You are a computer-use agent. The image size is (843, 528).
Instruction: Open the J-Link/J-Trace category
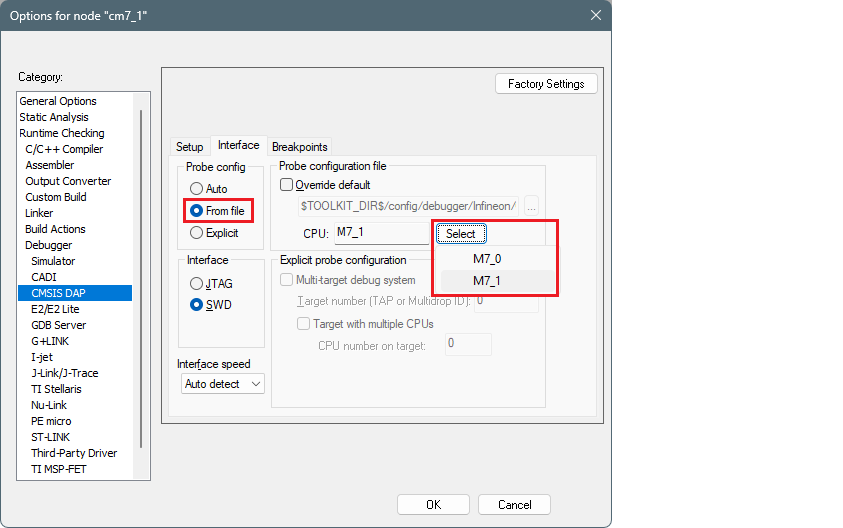coord(64,373)
